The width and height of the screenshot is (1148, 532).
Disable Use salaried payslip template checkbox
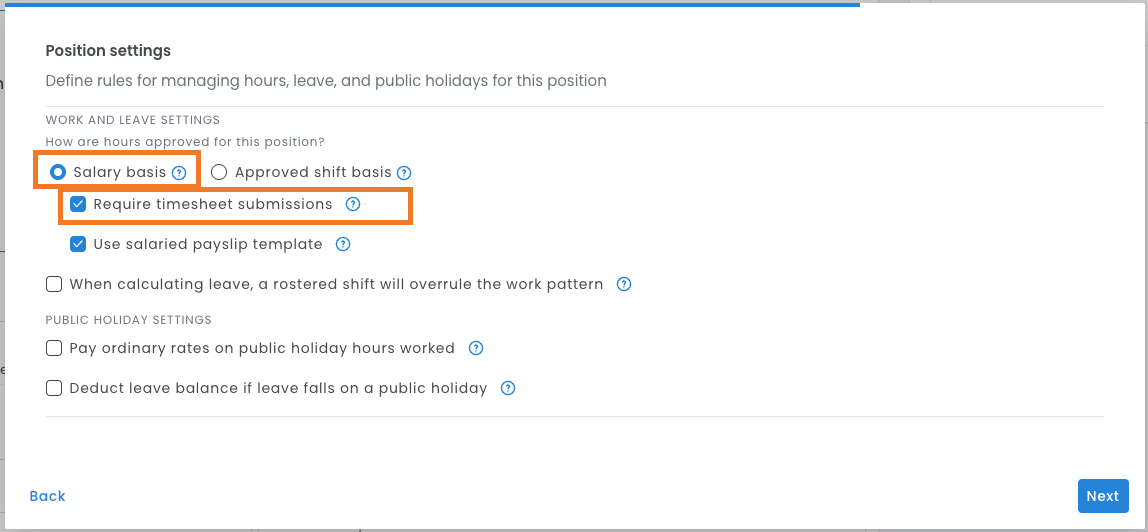[x=78, y=244]
